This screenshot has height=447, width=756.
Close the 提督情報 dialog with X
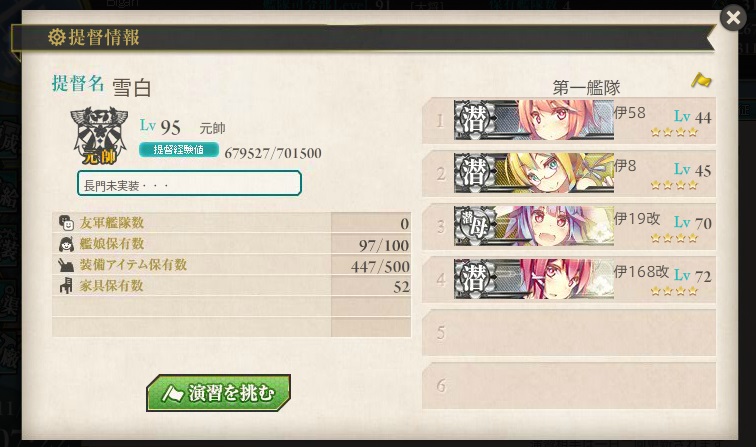point(733,18)
